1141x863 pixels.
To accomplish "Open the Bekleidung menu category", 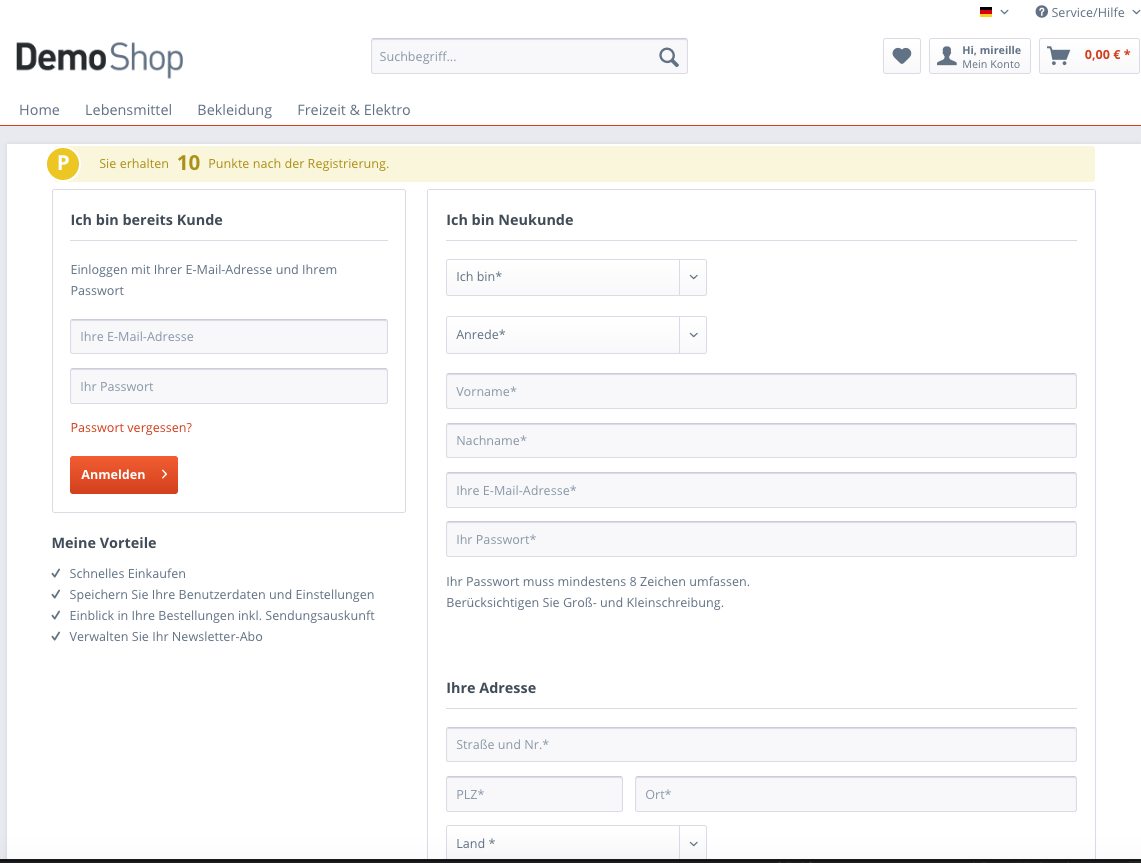I will coord(234,110).
